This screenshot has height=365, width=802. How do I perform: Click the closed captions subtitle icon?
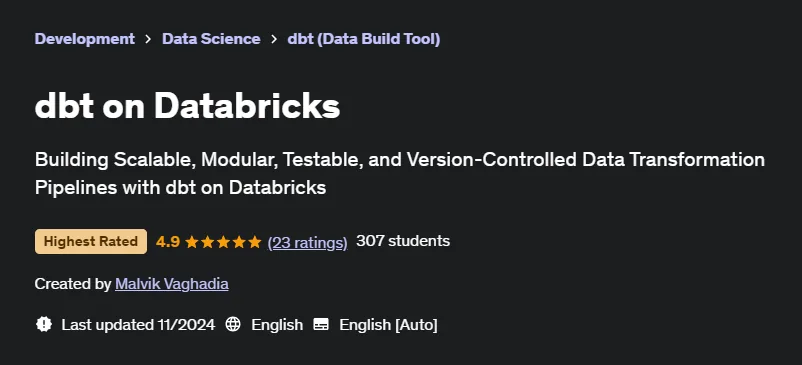tap(321, 324)
